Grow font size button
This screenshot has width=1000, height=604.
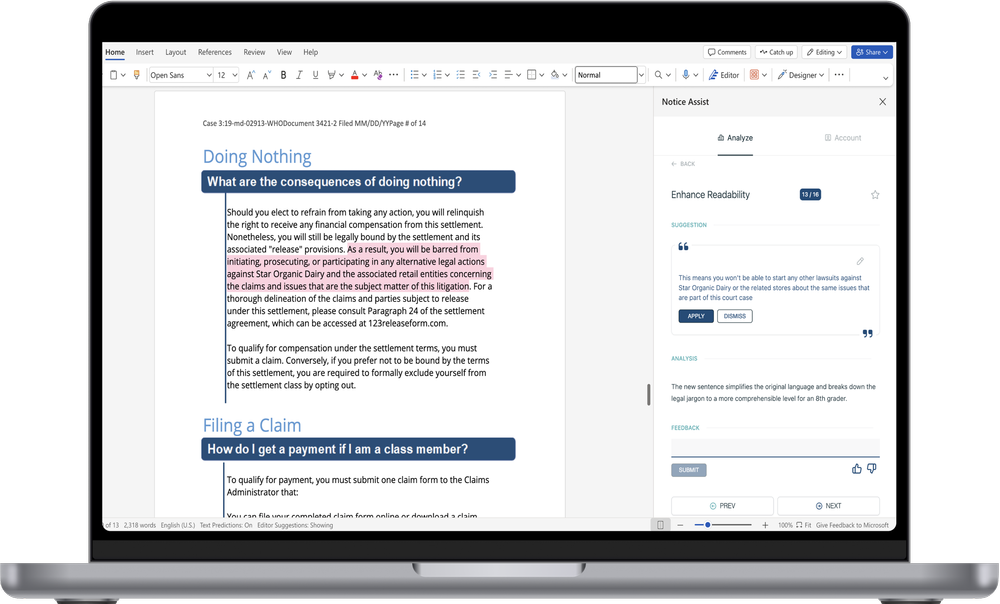[x=251, y=75]
